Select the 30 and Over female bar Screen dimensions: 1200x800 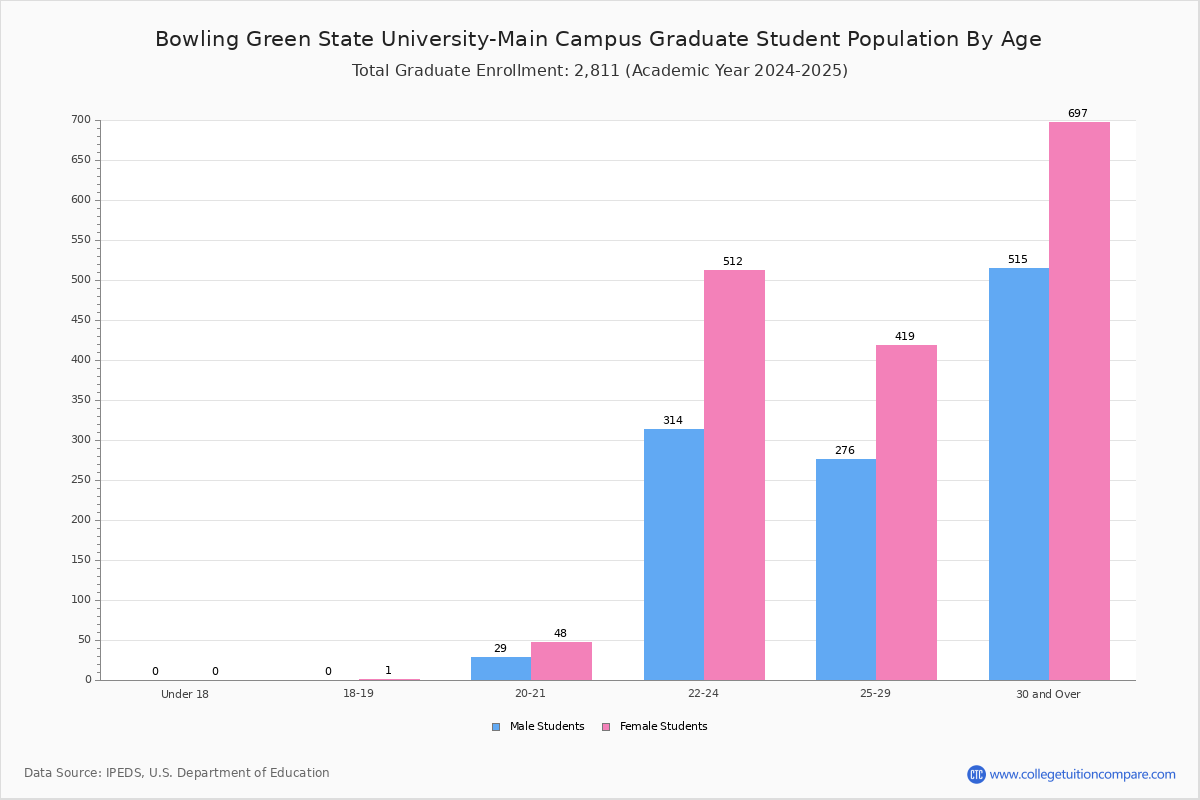point(1079,401)
